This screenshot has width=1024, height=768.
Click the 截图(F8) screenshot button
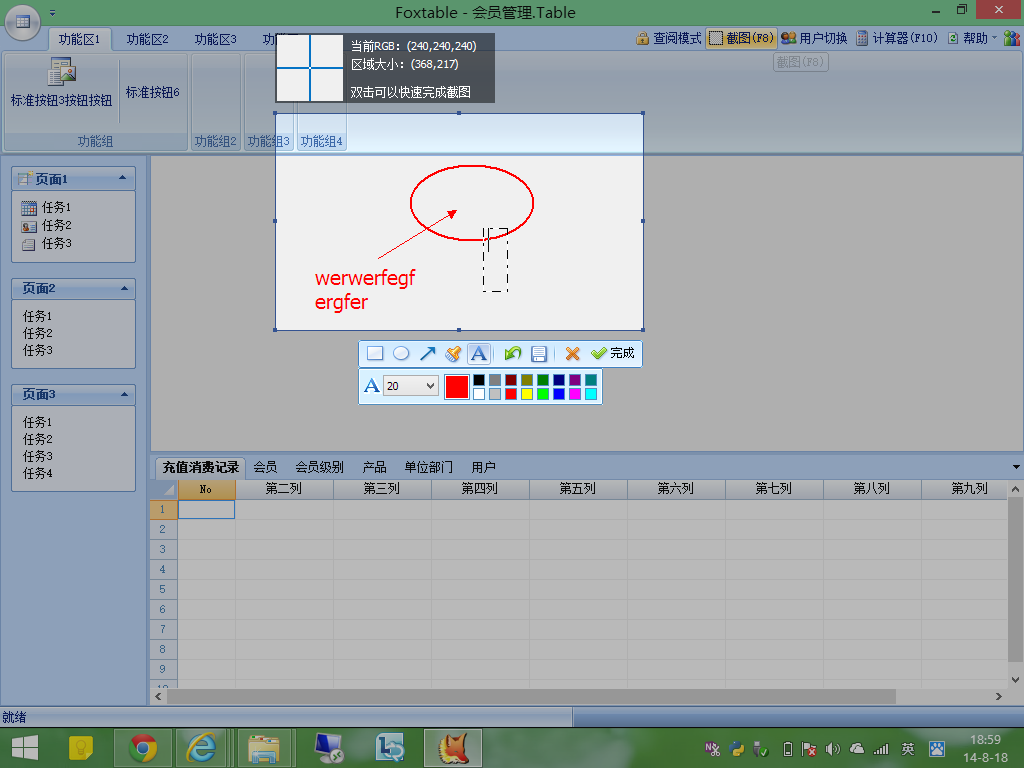(741, 39)
